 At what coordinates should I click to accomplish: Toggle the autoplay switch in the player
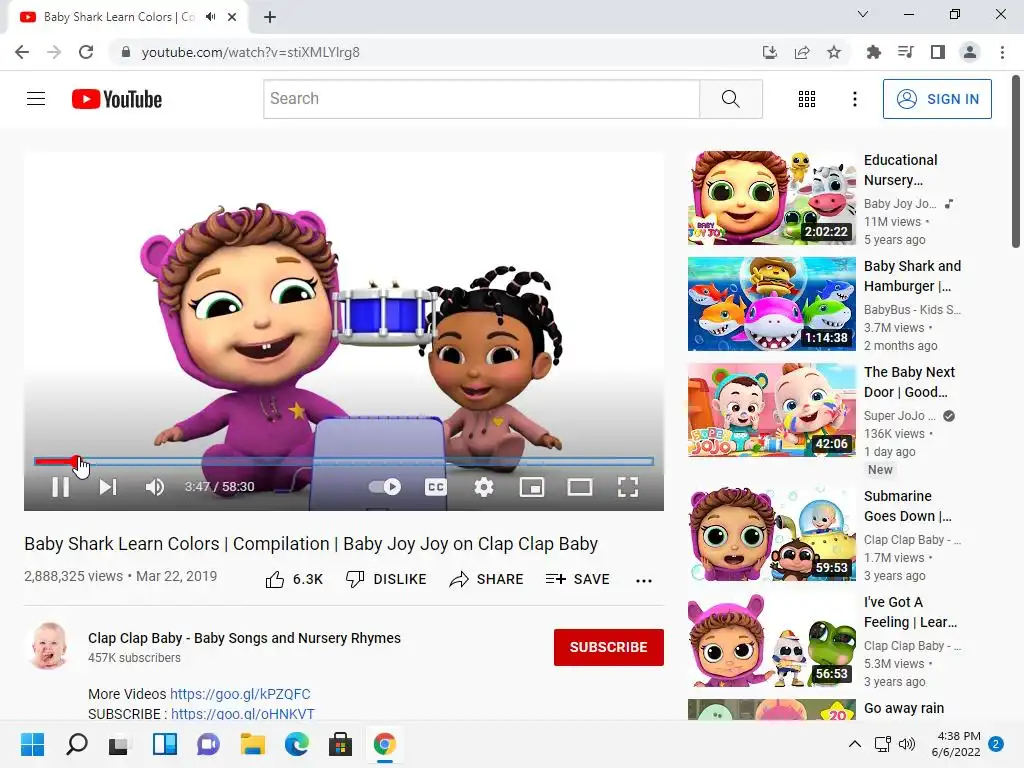[385, 487]
